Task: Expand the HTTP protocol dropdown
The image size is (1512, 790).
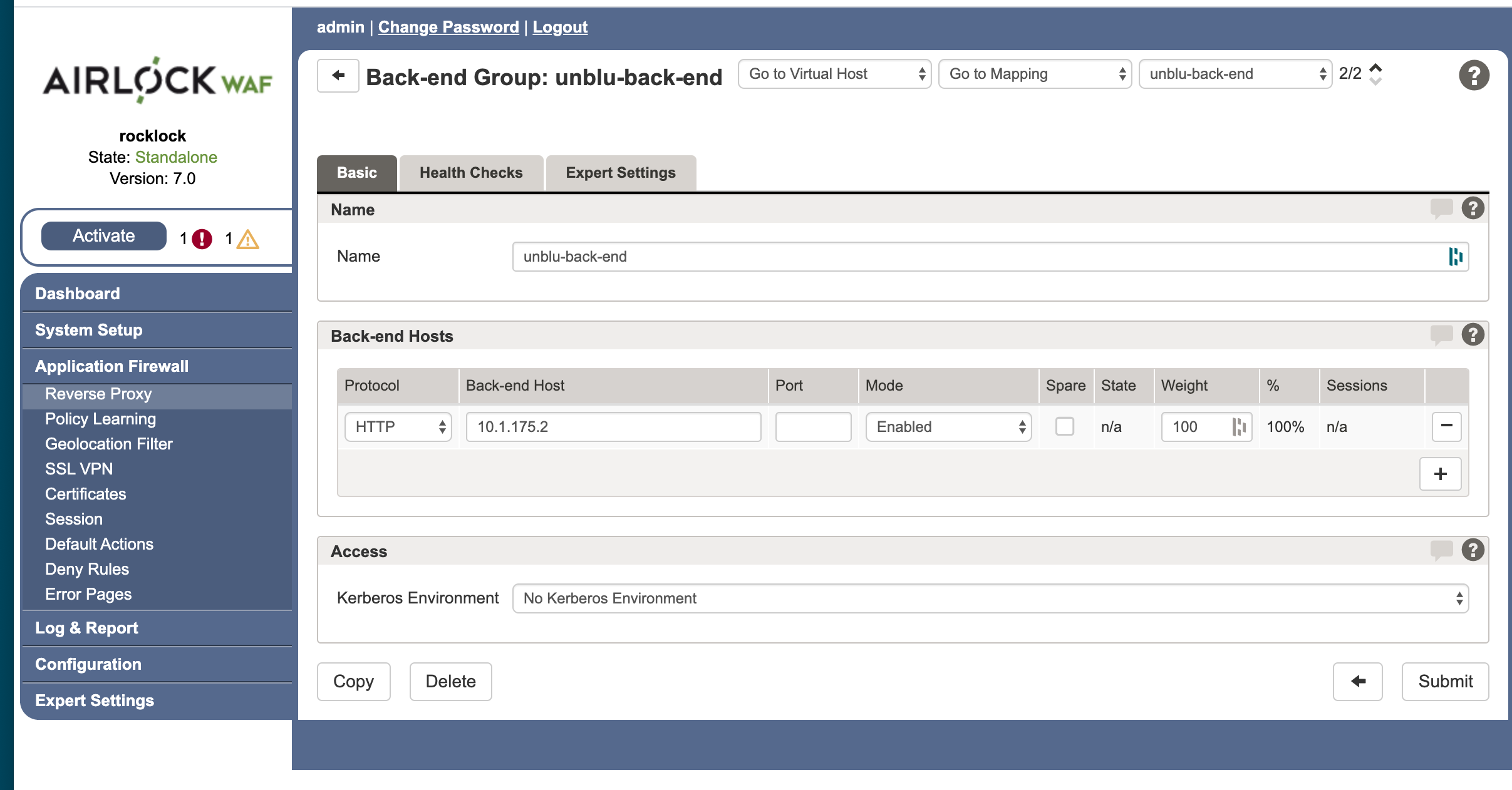Action: point(398,426)
